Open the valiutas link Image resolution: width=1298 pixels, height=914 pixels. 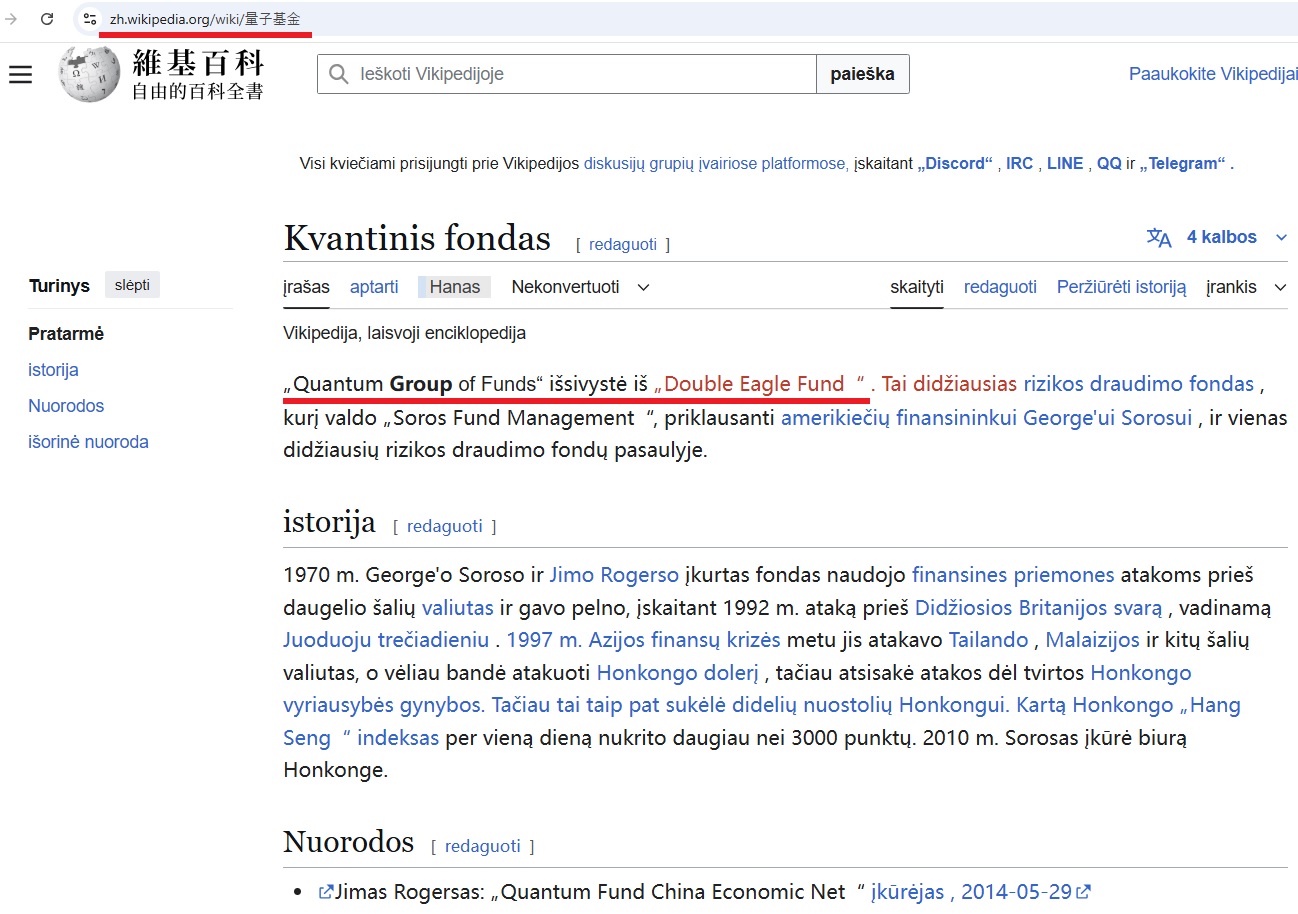[x=458, y=607]
